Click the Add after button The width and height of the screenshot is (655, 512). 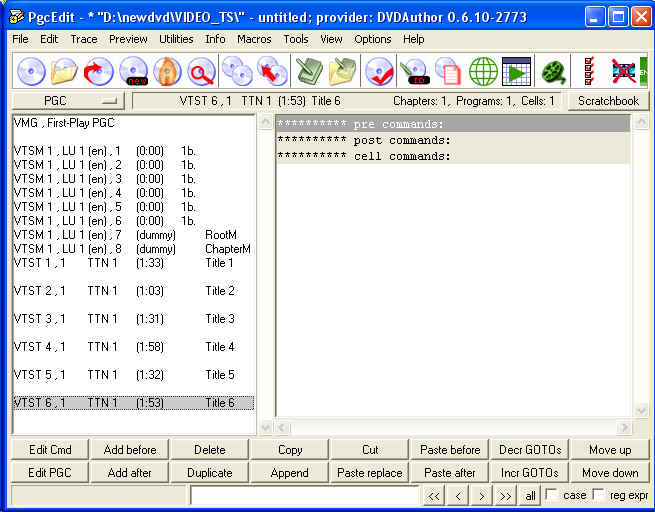[130, 473]
